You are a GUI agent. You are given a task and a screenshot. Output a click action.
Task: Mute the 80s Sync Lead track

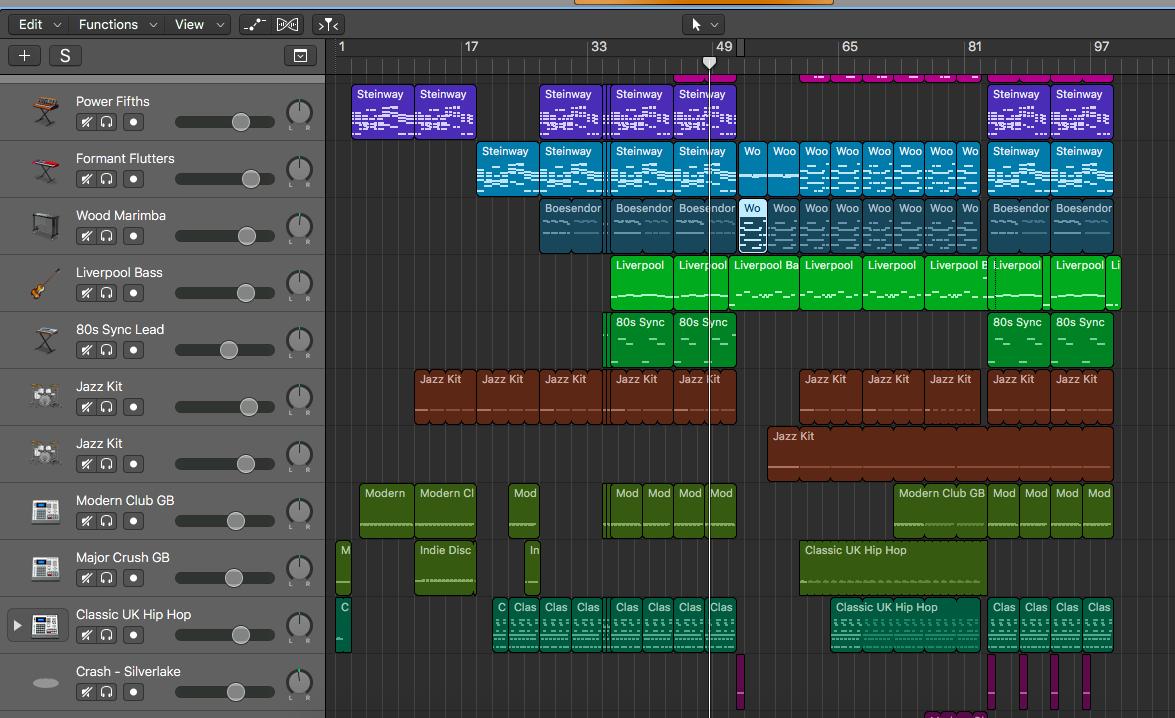point(87,350)
